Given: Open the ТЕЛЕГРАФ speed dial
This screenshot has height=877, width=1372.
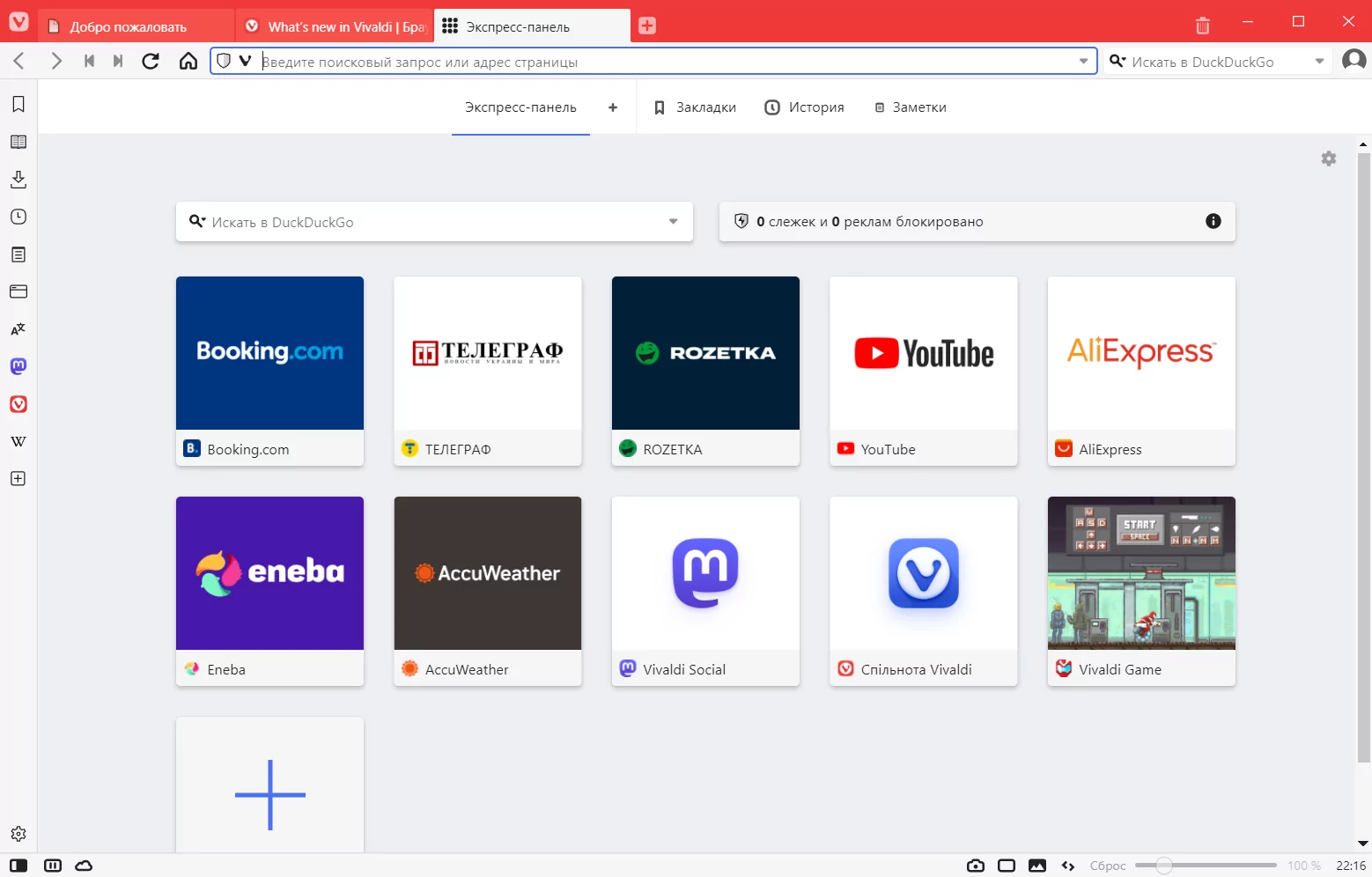Looking at the screenshot, I should tap(488, 371).
